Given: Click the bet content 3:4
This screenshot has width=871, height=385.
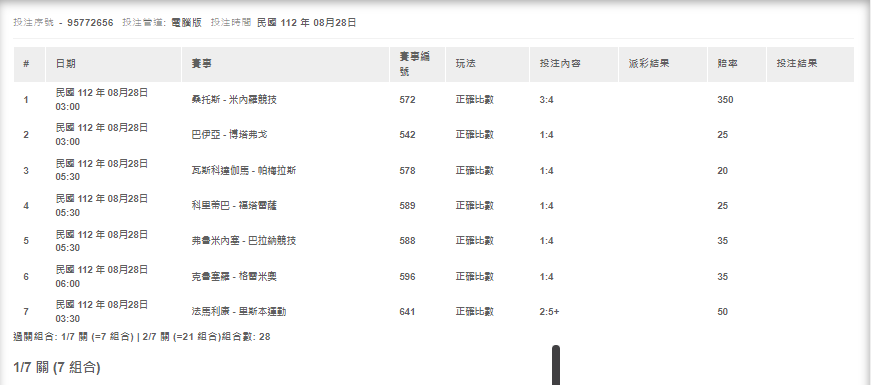Looking at the screenshot, I should 547,100.
